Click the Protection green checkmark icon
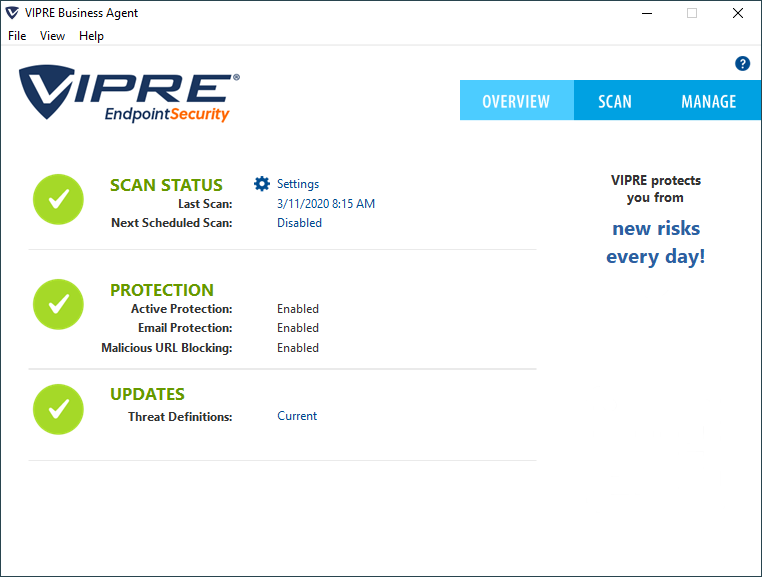 click(x=59, y=304)
